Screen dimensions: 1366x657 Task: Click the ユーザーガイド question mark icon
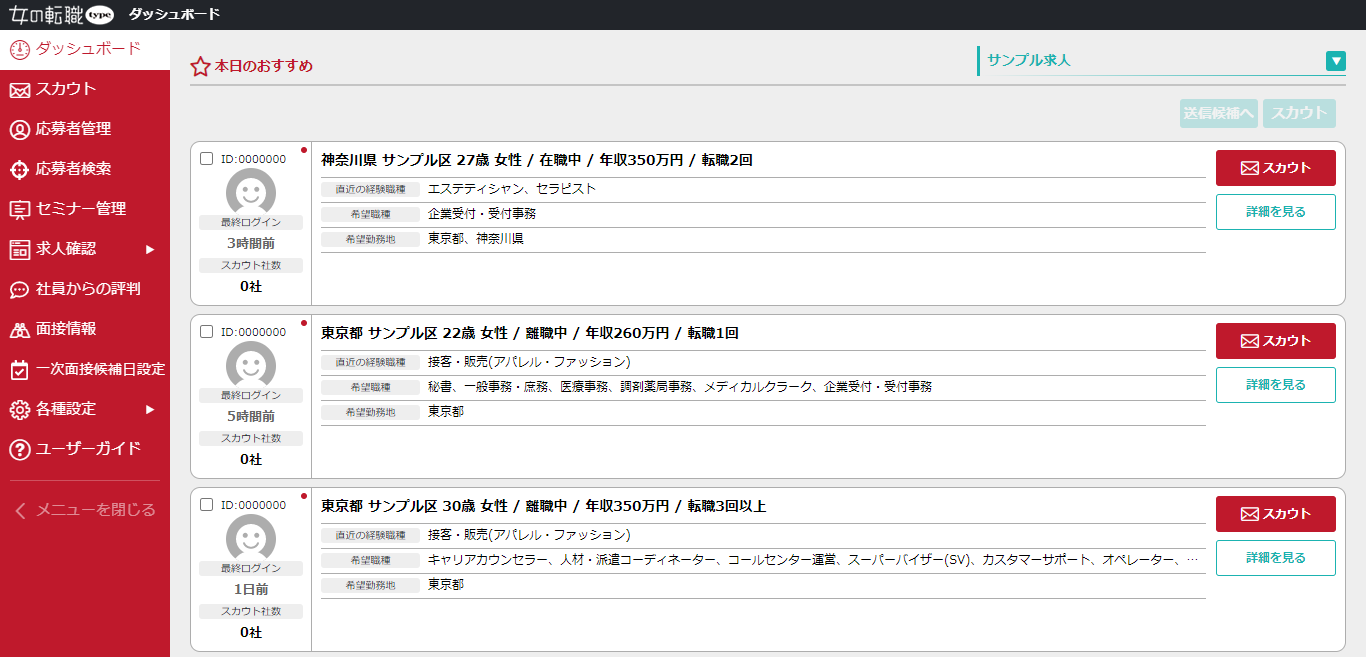pos(20,449)
